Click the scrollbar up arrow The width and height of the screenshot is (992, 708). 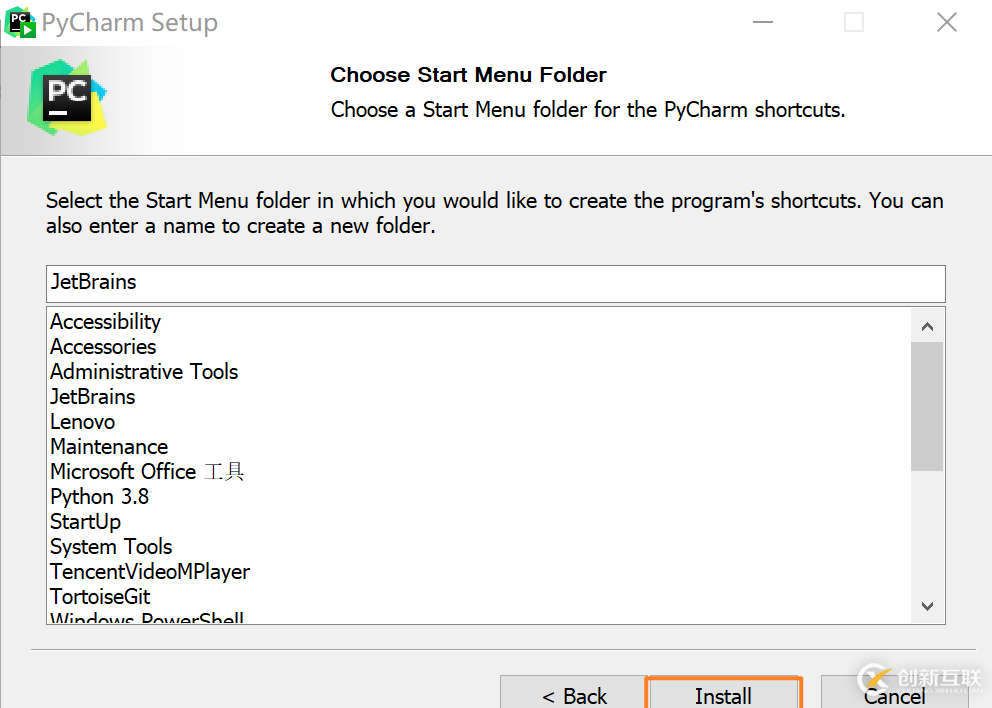click(927, 324)
